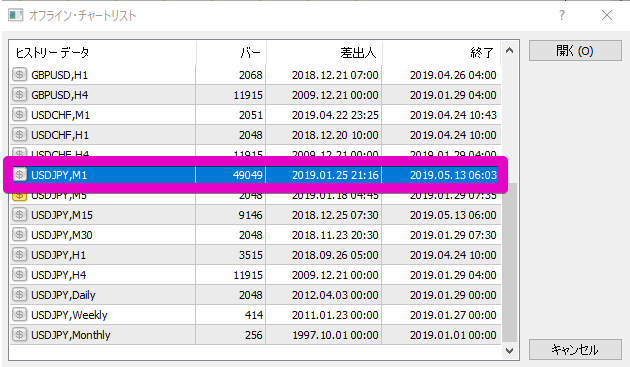This screenshot has width=630, height=367.
Task: Click end date 2019.01.27 00:00
Action: point(453,315)
